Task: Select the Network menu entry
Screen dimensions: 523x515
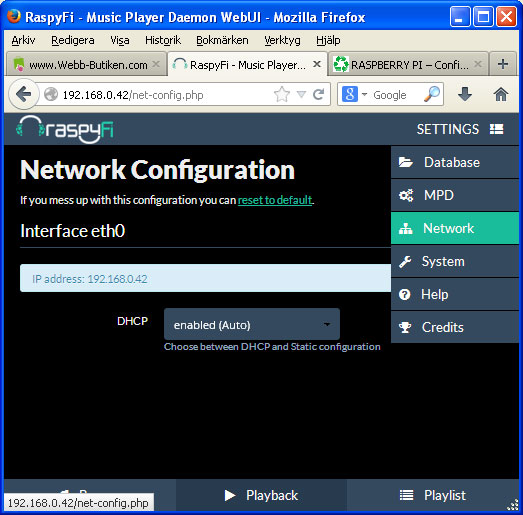Action: pos(455,228)
